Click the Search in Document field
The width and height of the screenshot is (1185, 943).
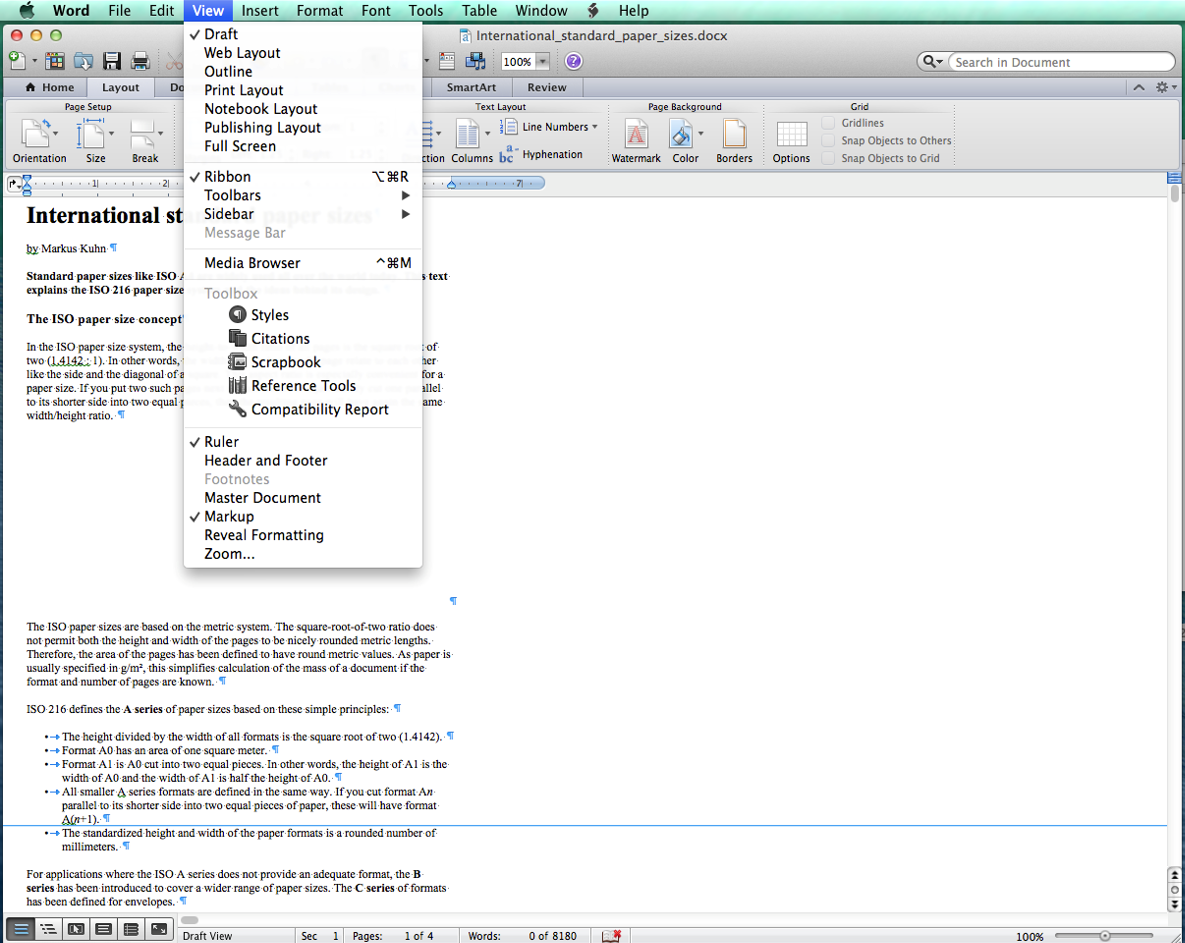tap(1060, 62)
